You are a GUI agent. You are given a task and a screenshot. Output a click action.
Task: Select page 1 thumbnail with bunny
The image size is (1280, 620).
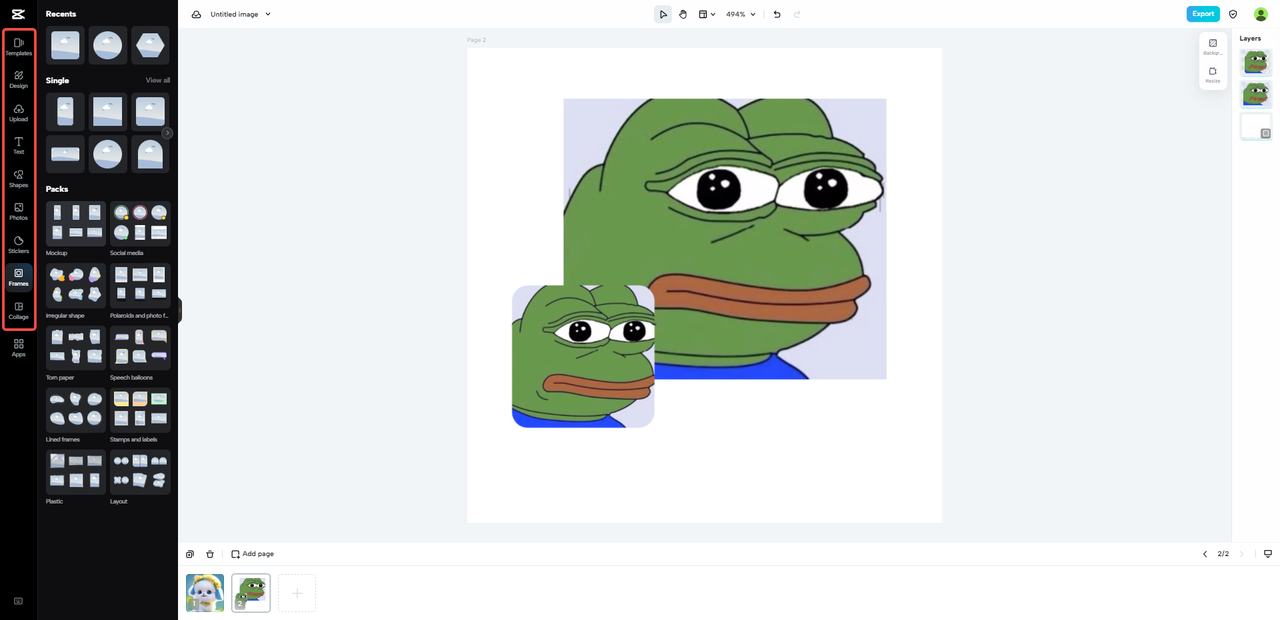coord(205,593)
